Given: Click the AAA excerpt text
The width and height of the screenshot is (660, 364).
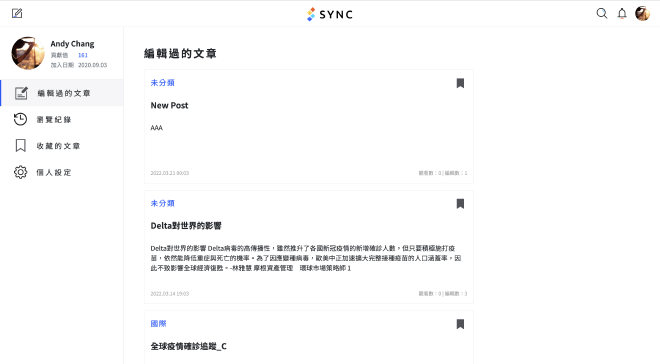Looking at the screenshot, I should (x=157, y=128).
